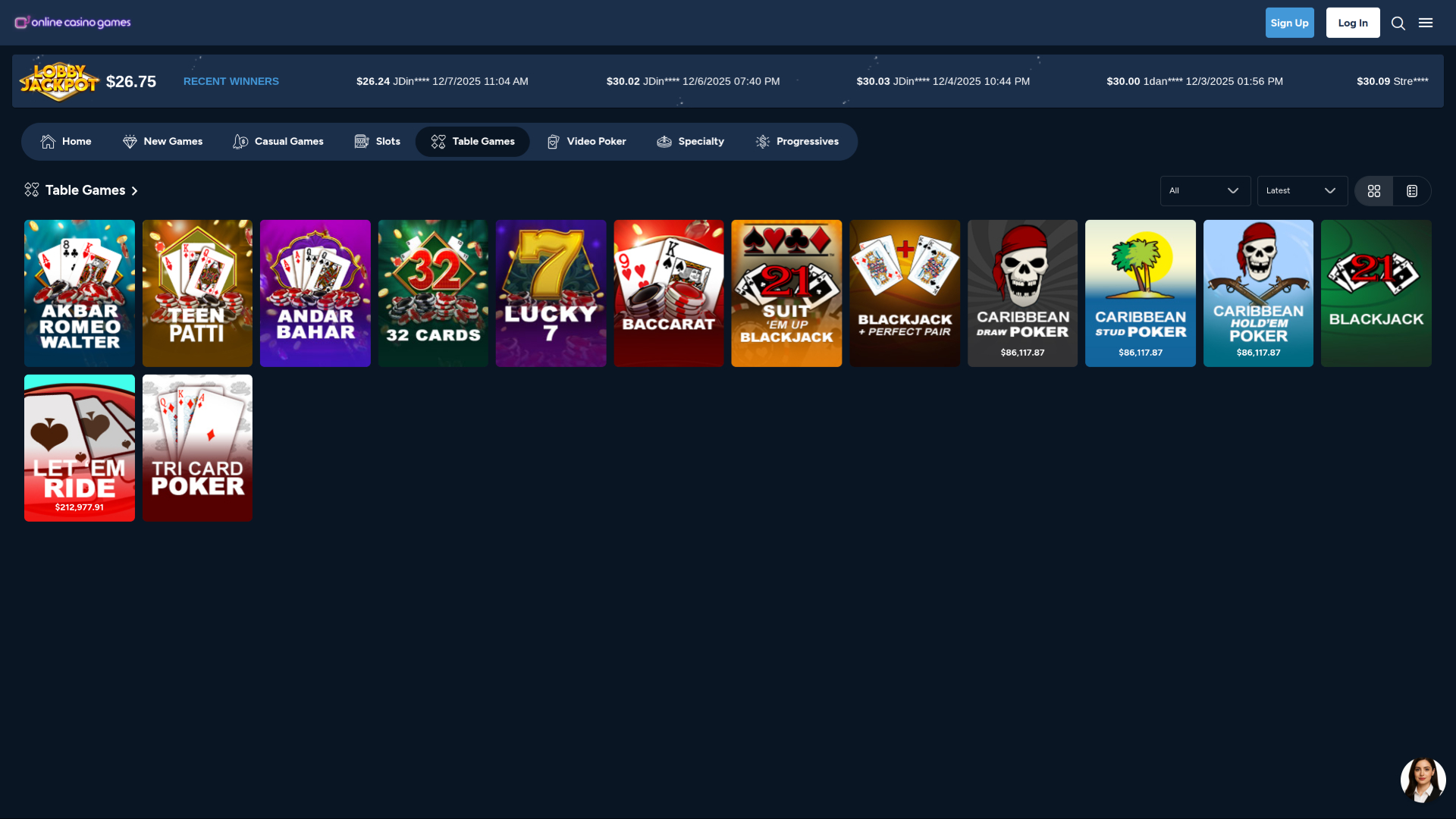Select the Home navigation icon
This screenshot has height=819, width=1456.
[x=47, y=141]
